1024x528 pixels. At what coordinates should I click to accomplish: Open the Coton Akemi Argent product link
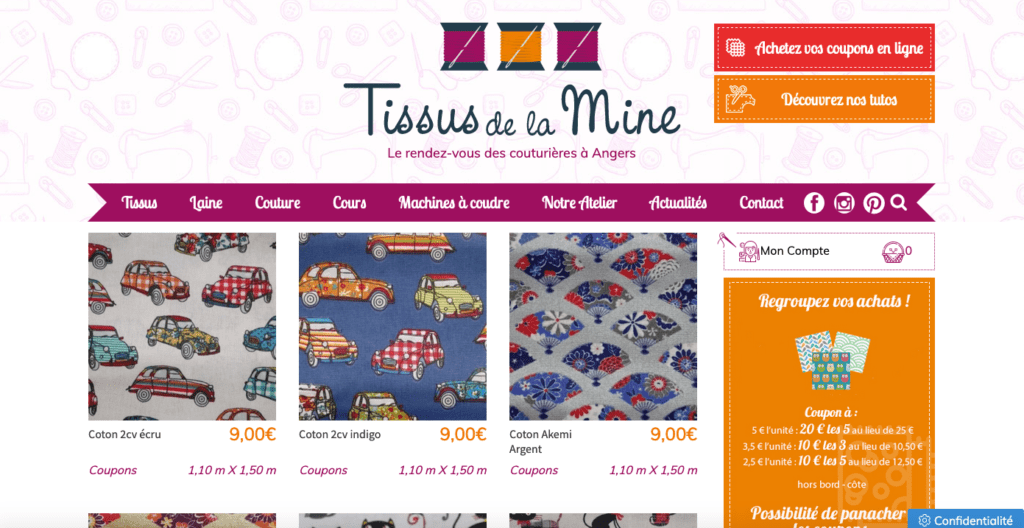click(541, 442)
